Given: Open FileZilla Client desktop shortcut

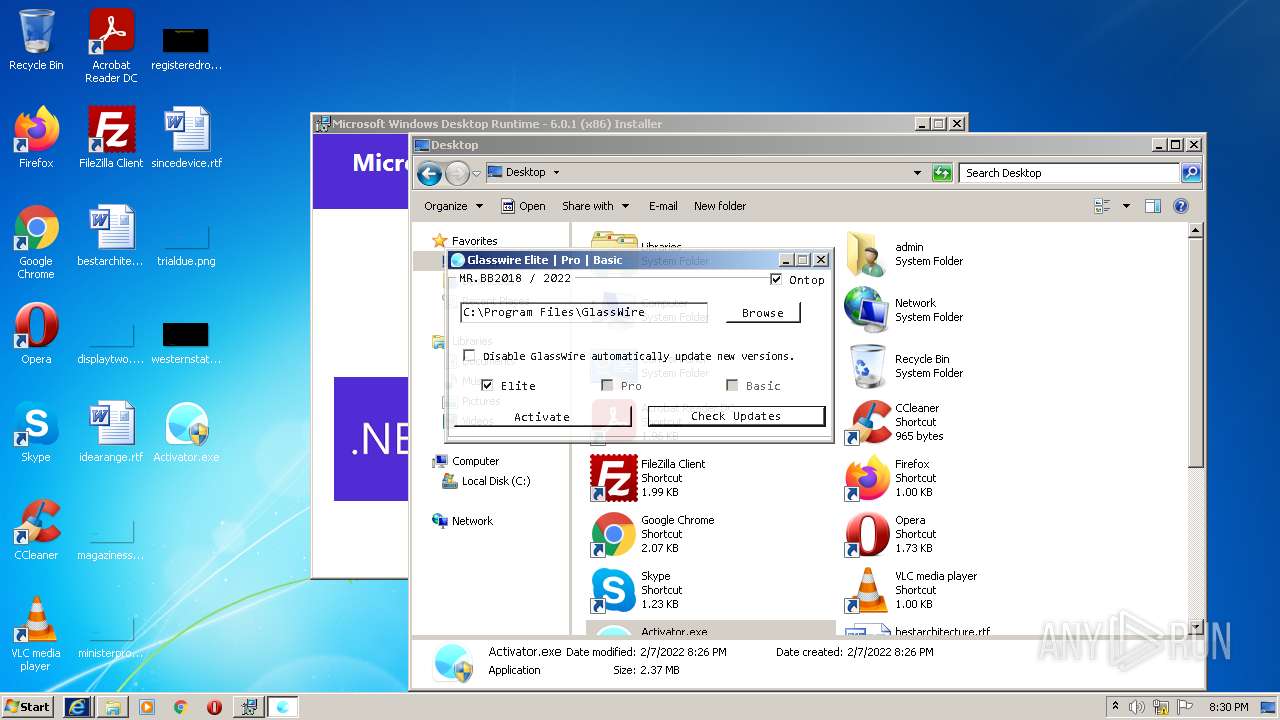Looking at the screenshot, I should click(111, 138).
